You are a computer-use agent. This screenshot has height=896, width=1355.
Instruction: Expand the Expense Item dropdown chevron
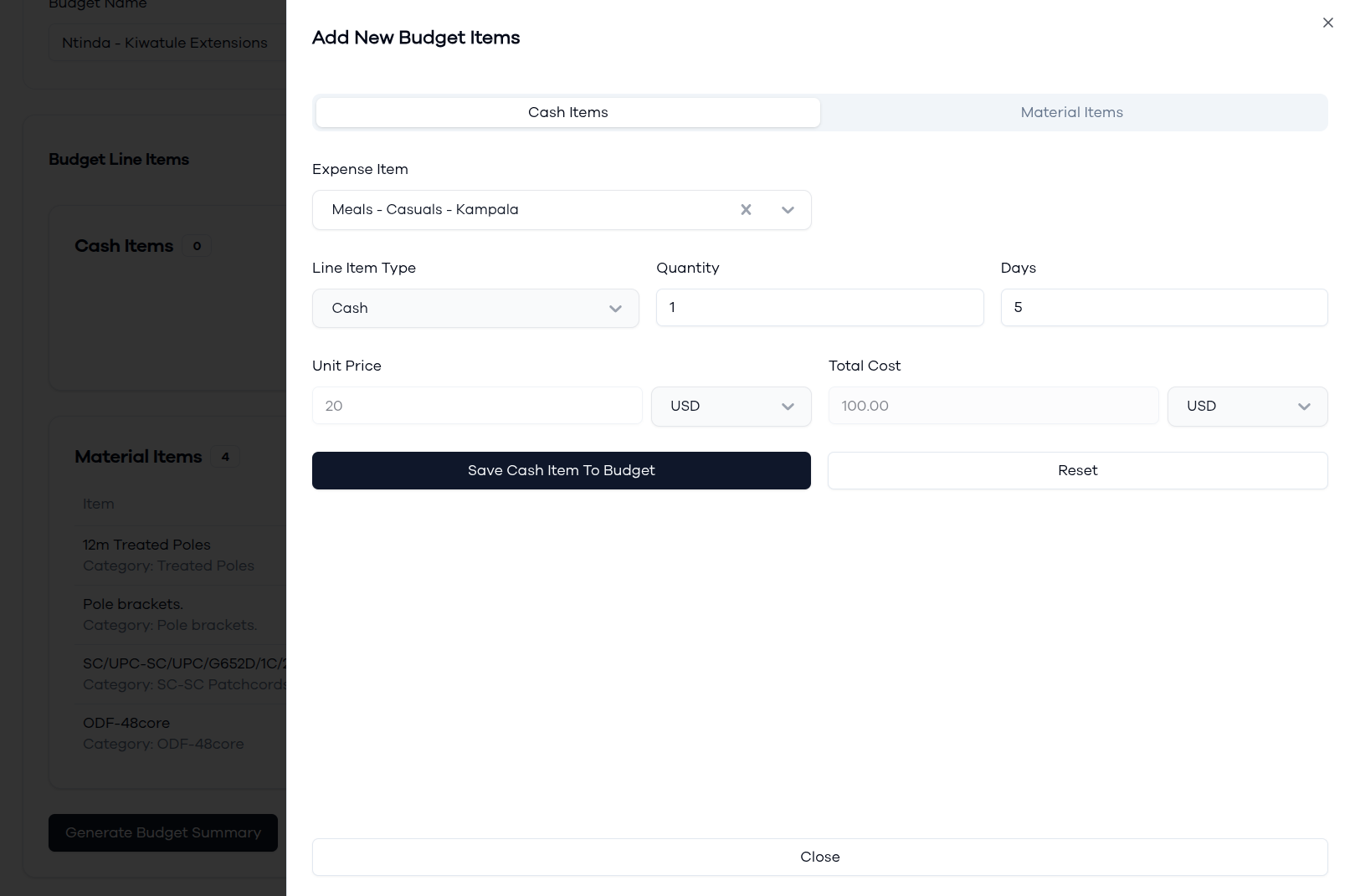point(788,210)
